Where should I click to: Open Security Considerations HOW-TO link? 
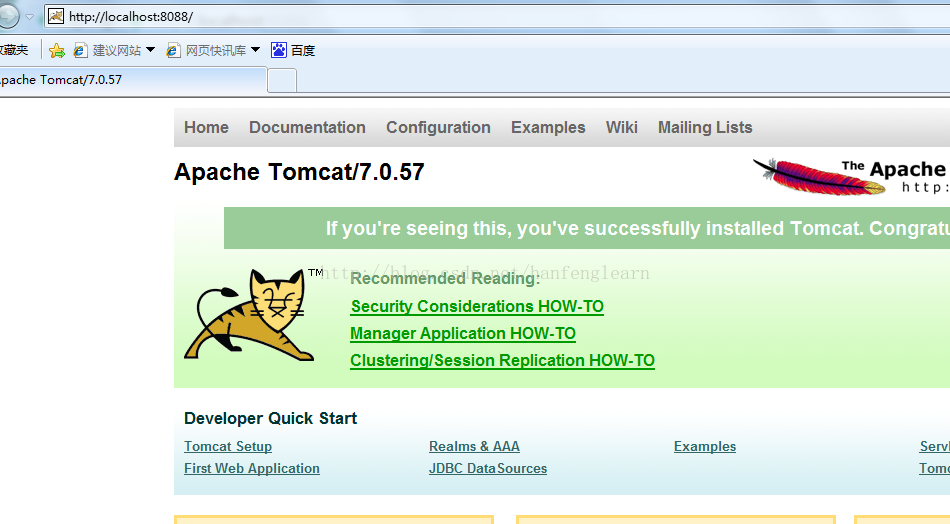[477, 307]
